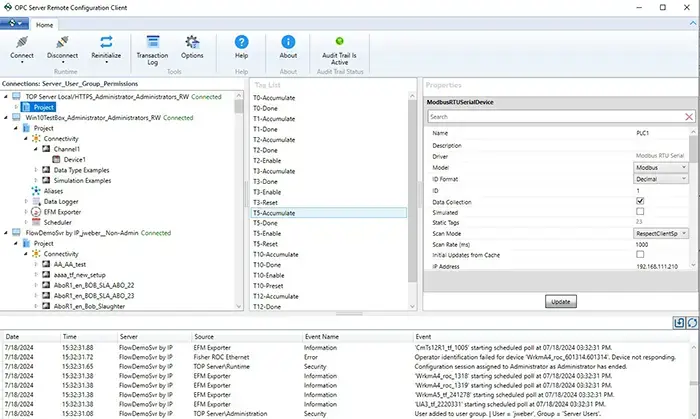
Task: Click the AA_AA_test channel icon
Action: 46,264
